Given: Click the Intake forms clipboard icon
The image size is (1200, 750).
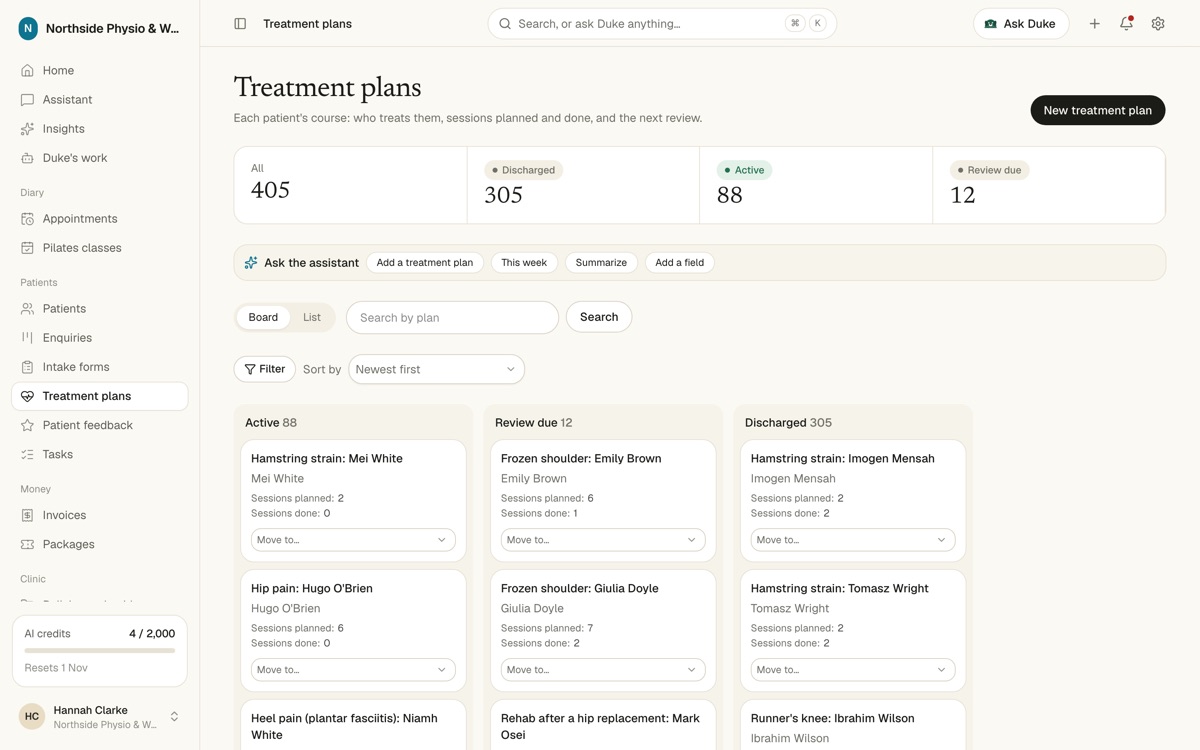Looking at the screenshot, I should coord(27,367).
